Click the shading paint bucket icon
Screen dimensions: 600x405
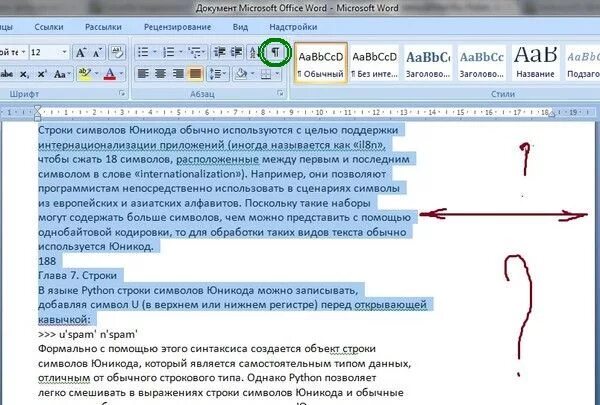pos(241,73)
